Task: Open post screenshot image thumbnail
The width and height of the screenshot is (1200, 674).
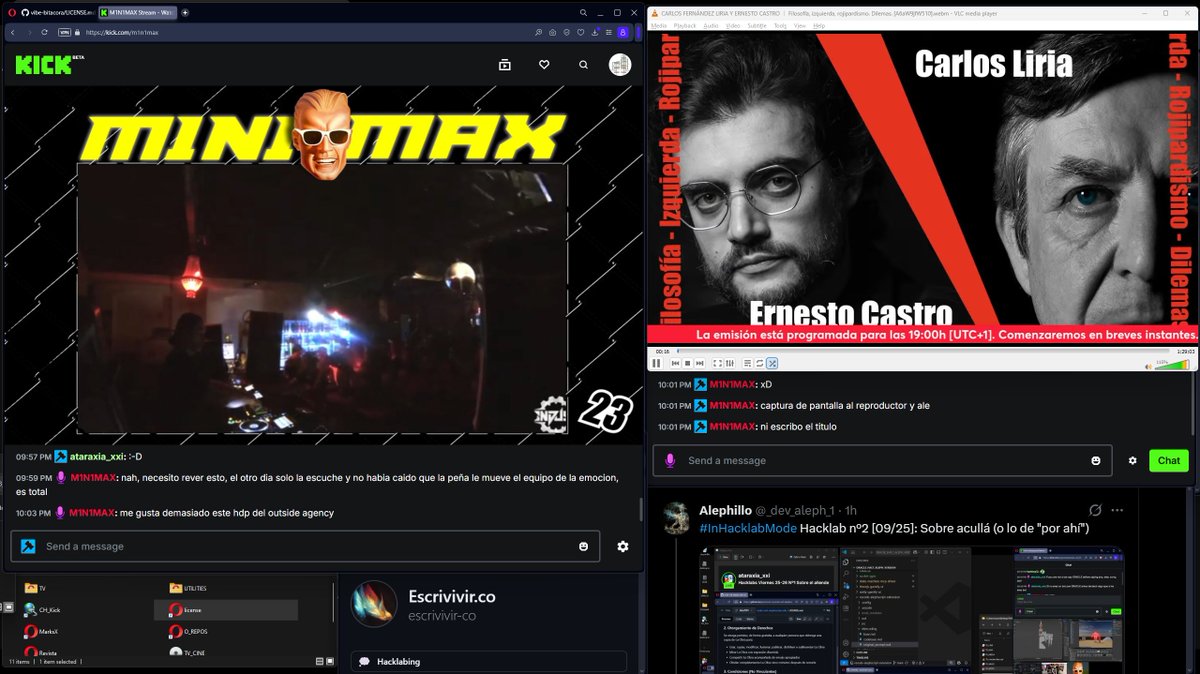Action: coord(910,610)
